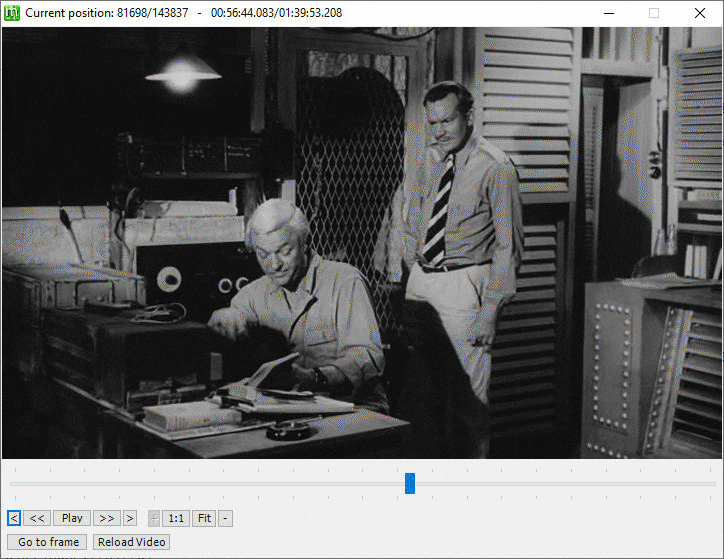
Task: Minimize the preview window
Action: click(609, 13)
